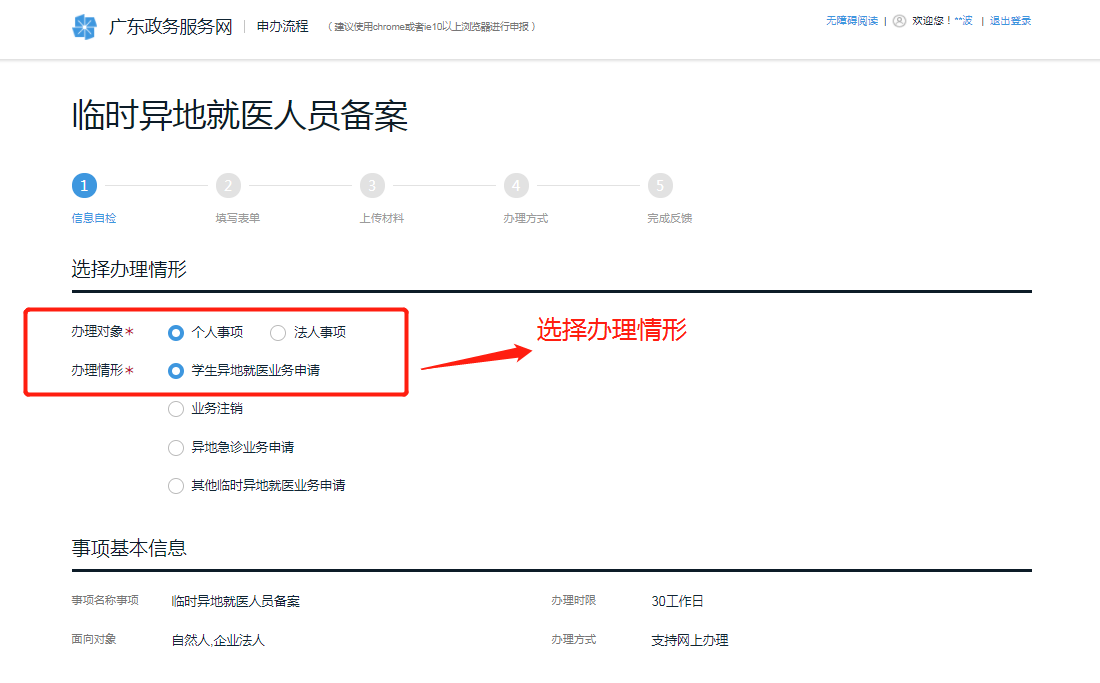Choose 其他临时异地就医业务申请 radio option
This screenshot has width=1100, height=683.
176,485
